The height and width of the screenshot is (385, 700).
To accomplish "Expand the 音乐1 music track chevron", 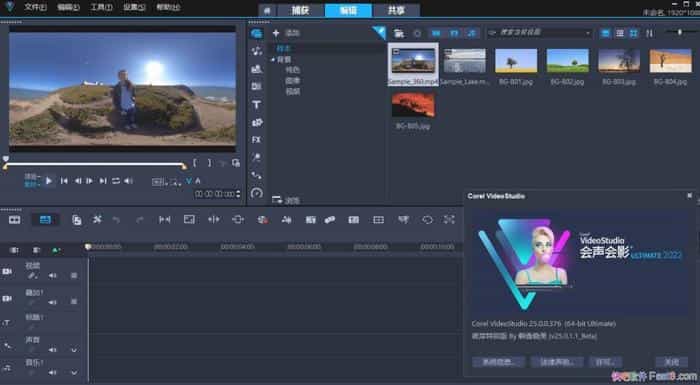I will pos(74,372).
